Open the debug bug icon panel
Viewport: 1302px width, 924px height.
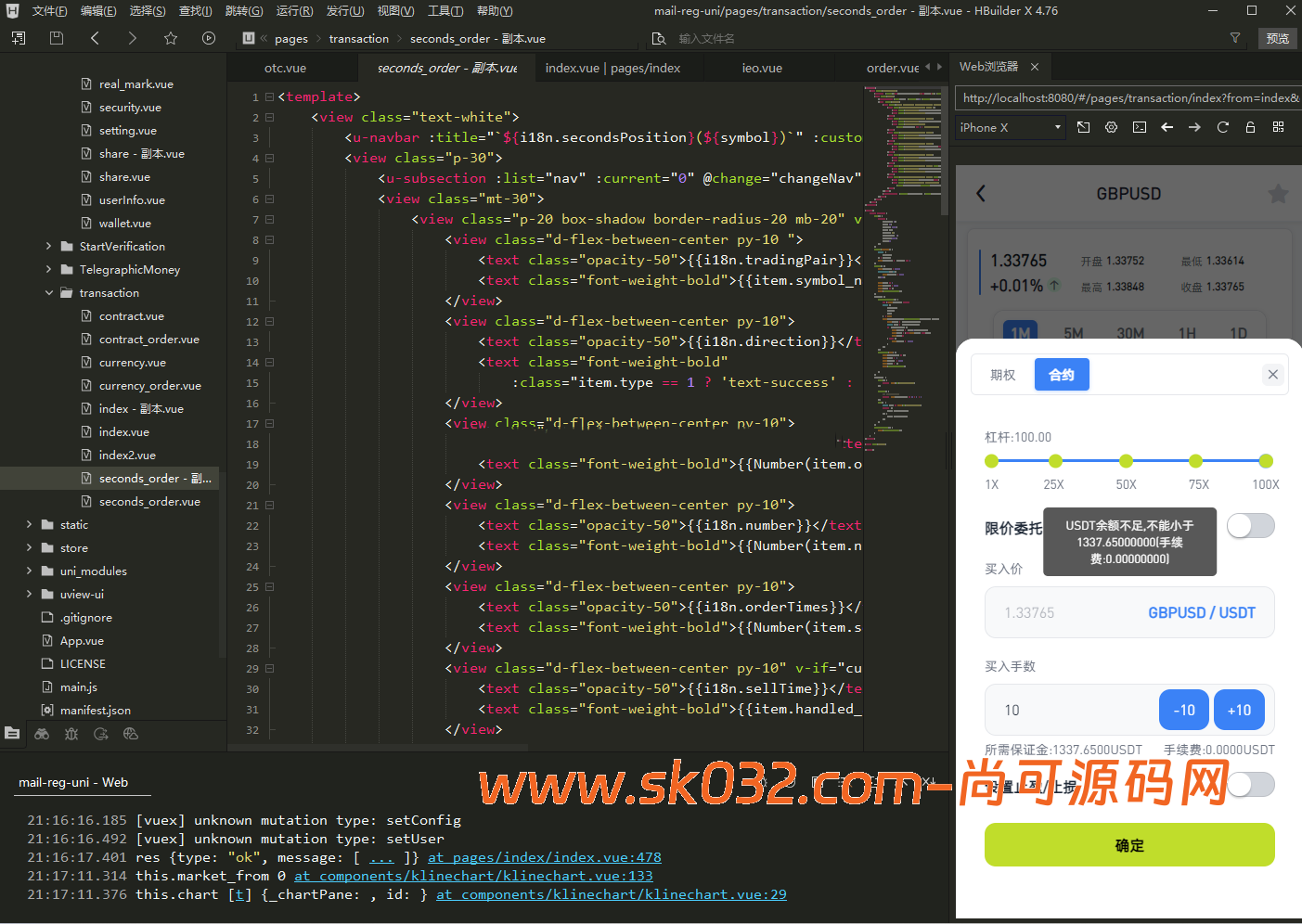coord(71,734)
